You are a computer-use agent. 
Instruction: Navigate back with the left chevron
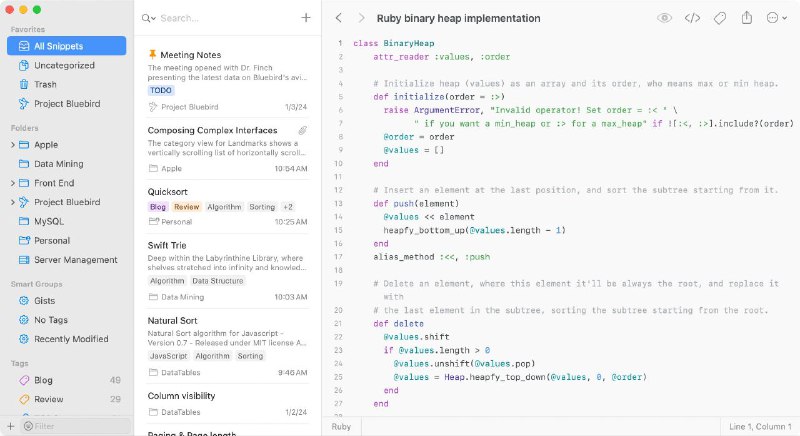pyautogui.click(x=339, y=18)
